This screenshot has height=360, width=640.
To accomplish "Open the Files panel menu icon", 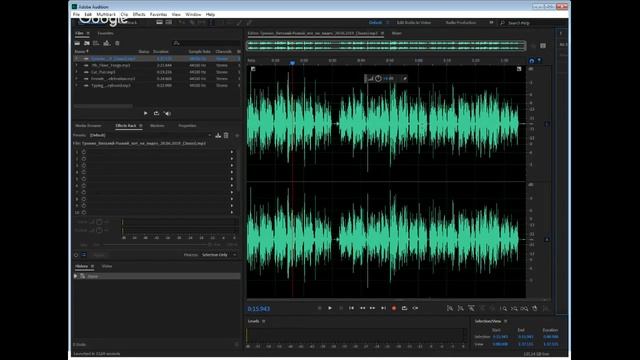I will coord(88,33).
